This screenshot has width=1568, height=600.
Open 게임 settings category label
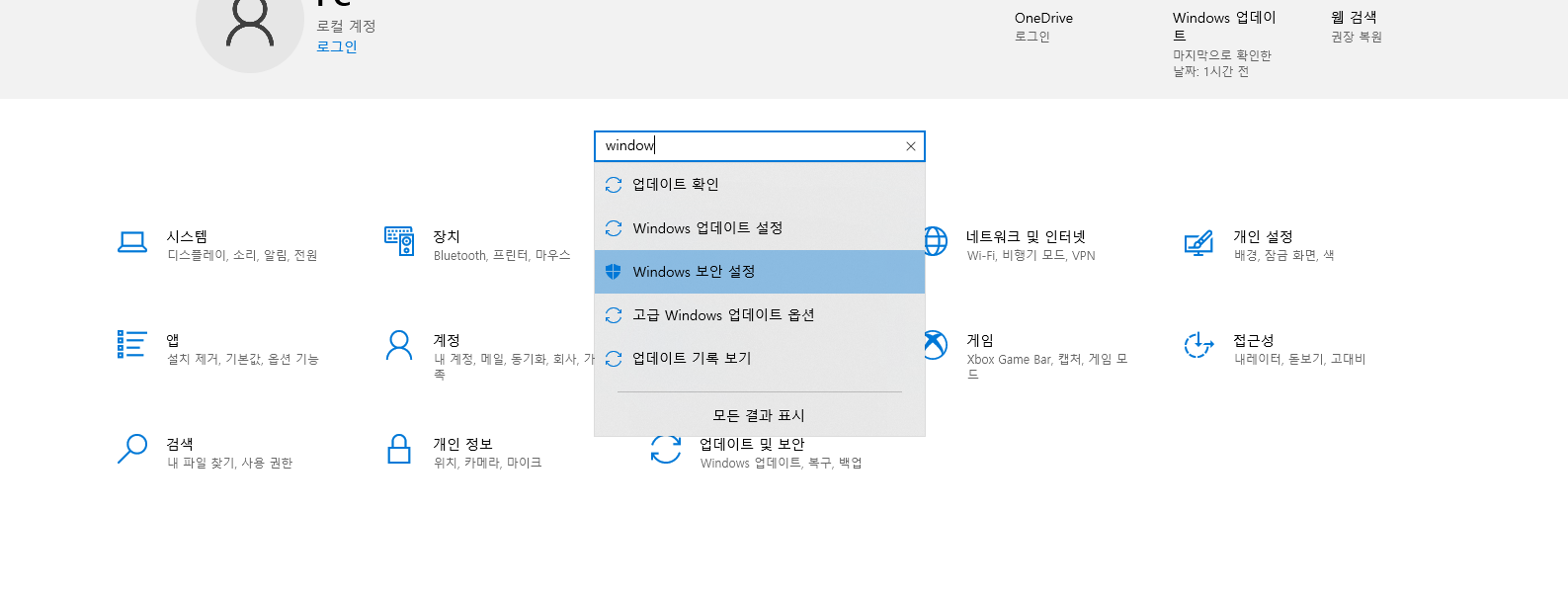pos(980,340)
